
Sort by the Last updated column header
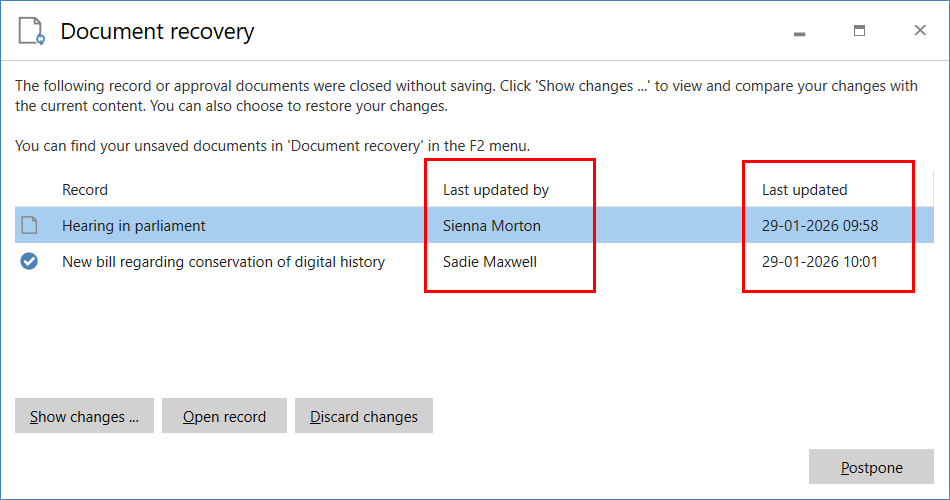click(x=805, y=190)
